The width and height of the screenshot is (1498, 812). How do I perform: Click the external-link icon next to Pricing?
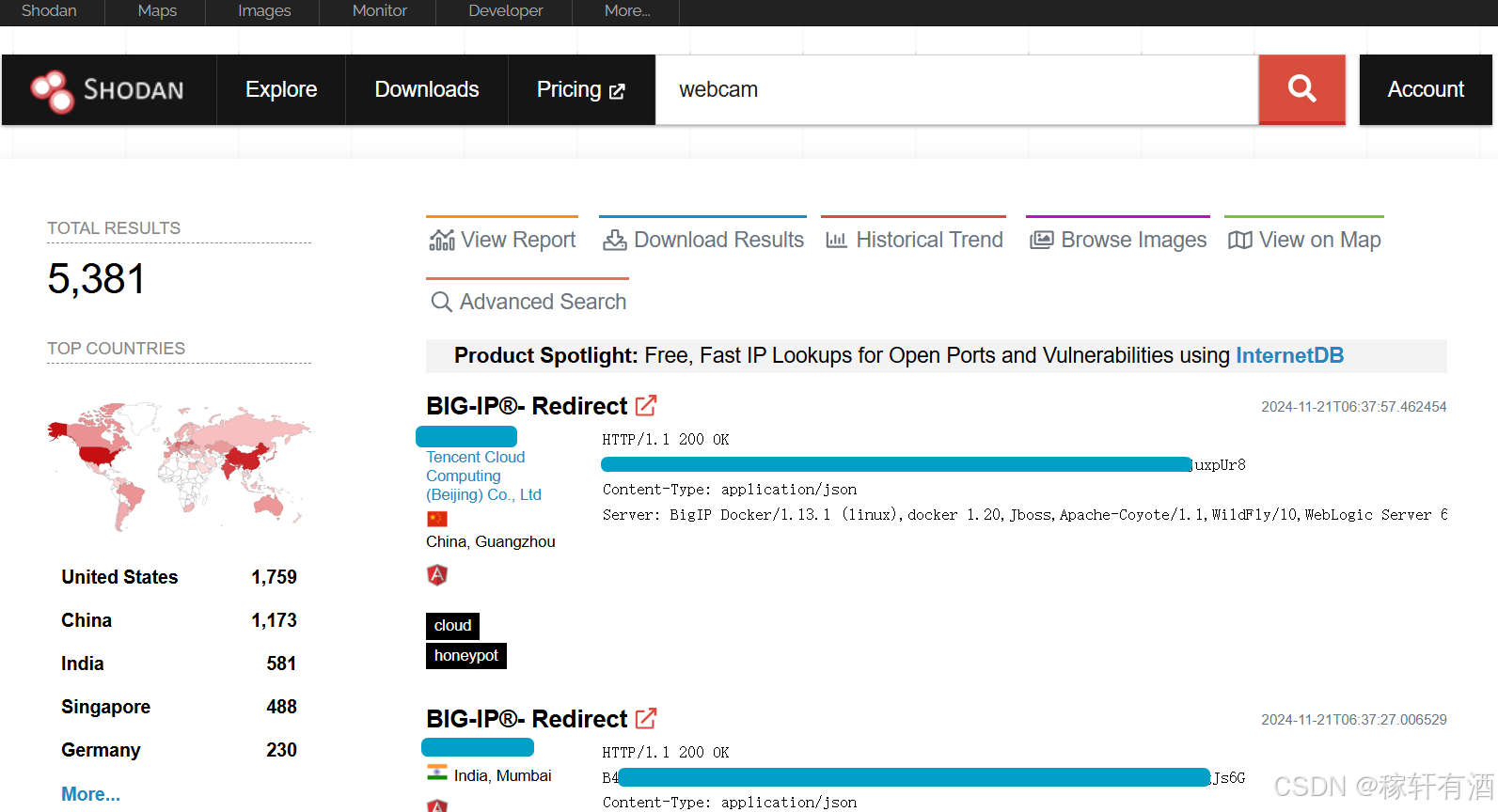617,91
